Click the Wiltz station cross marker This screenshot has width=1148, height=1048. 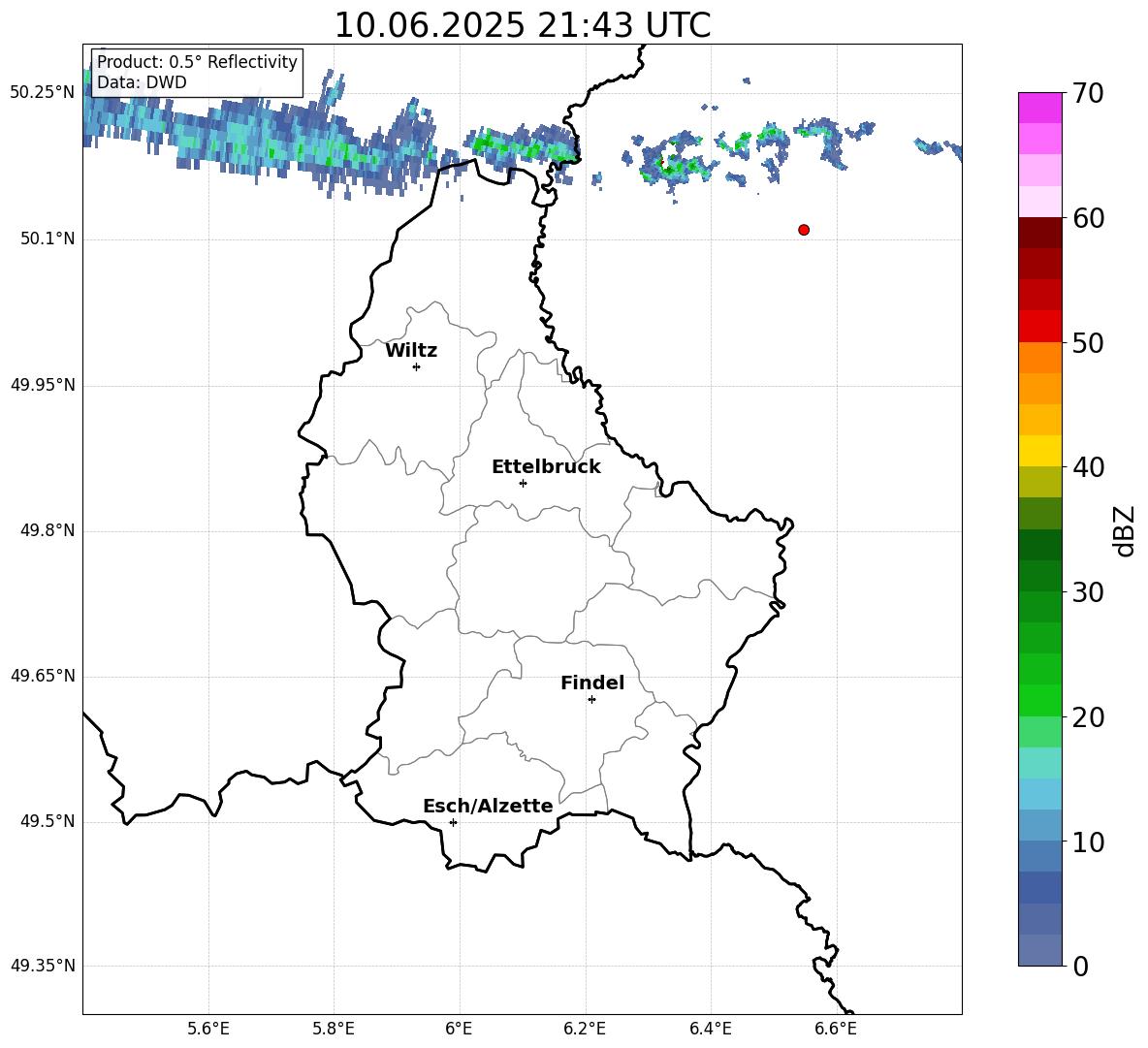point(417,366)
